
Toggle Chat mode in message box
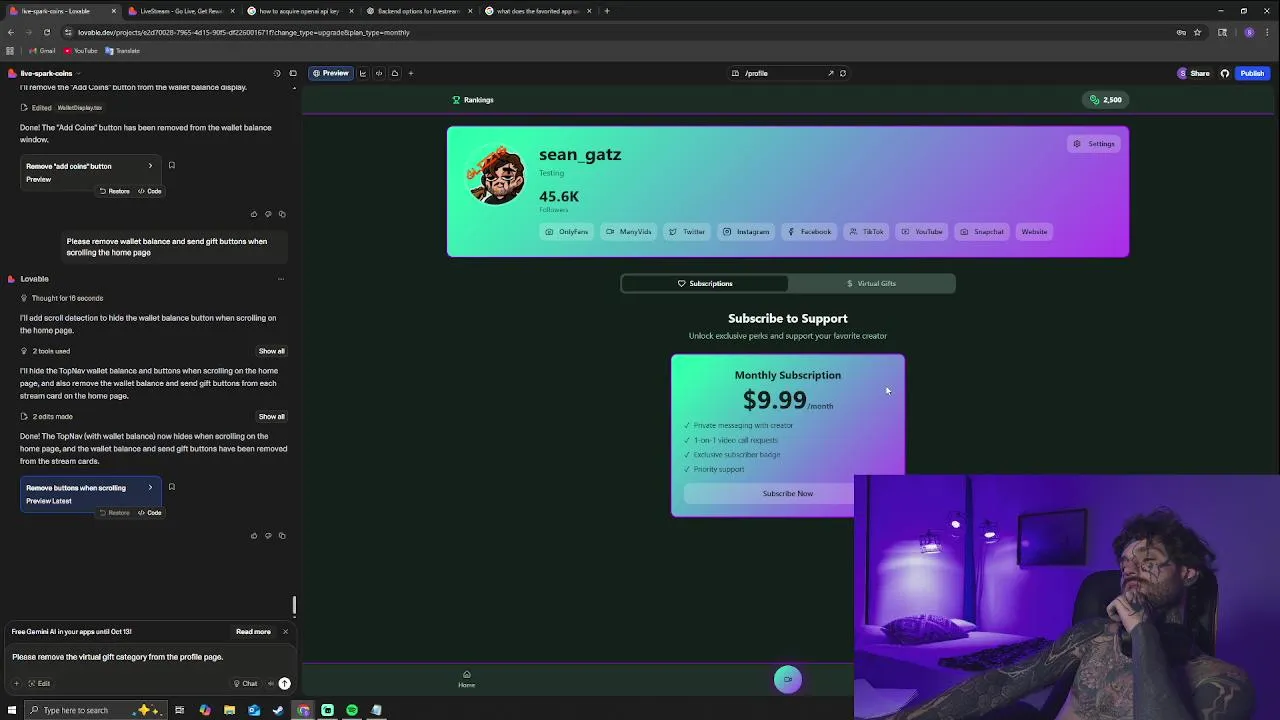[245, 683]
